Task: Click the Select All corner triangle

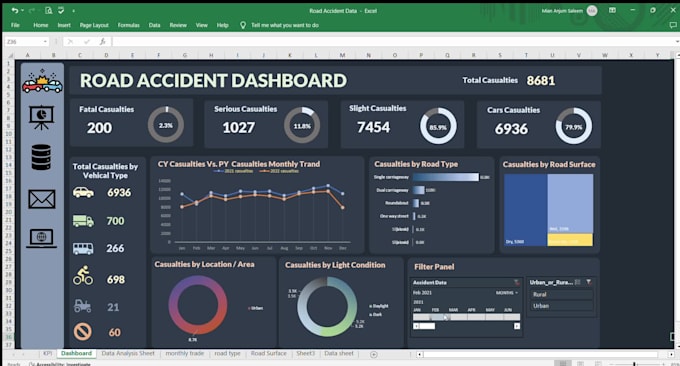Action: tap(10, 56)
